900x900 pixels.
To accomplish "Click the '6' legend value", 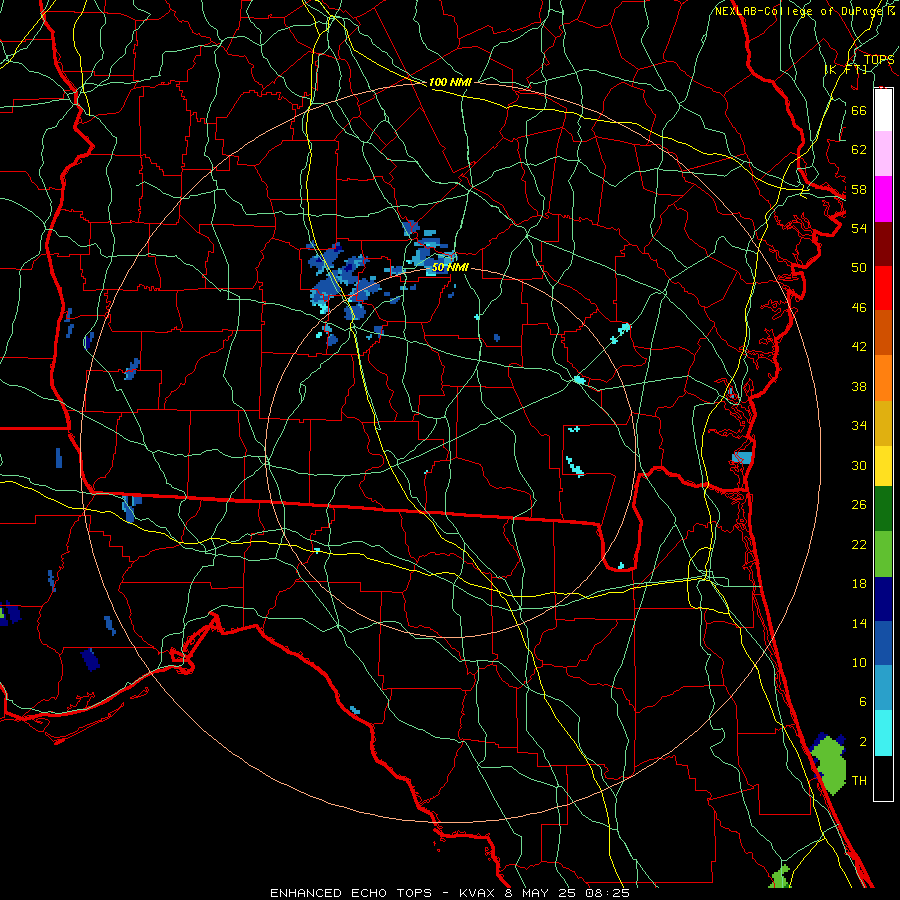I will point(863,702).
